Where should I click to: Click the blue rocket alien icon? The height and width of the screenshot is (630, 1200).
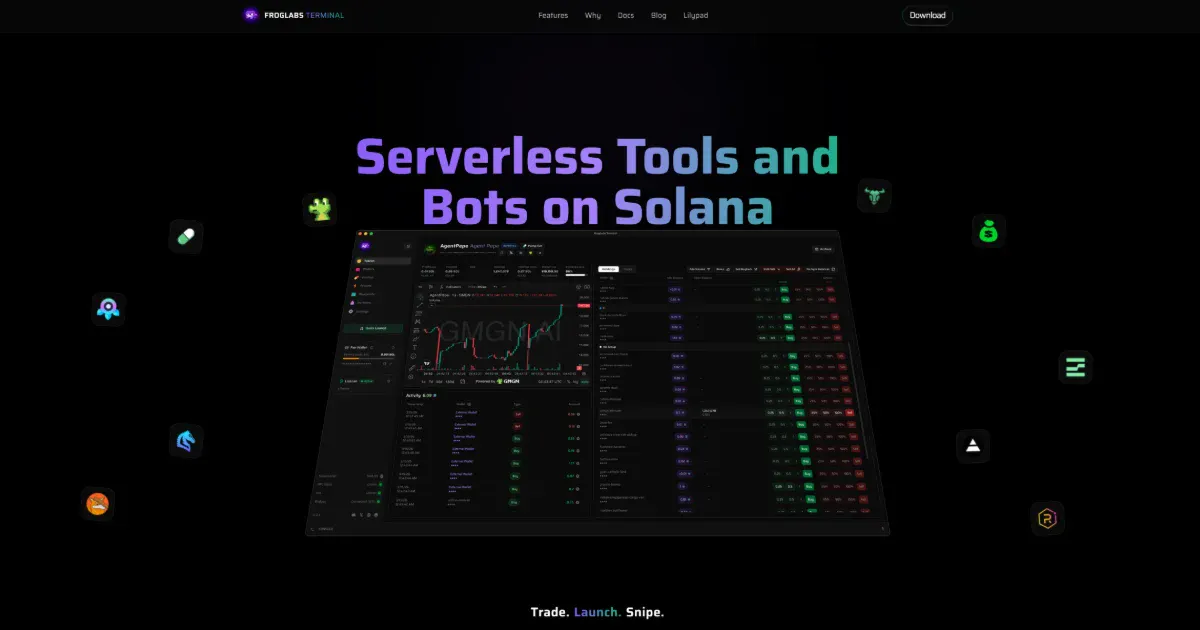click(x=108, y=309)
